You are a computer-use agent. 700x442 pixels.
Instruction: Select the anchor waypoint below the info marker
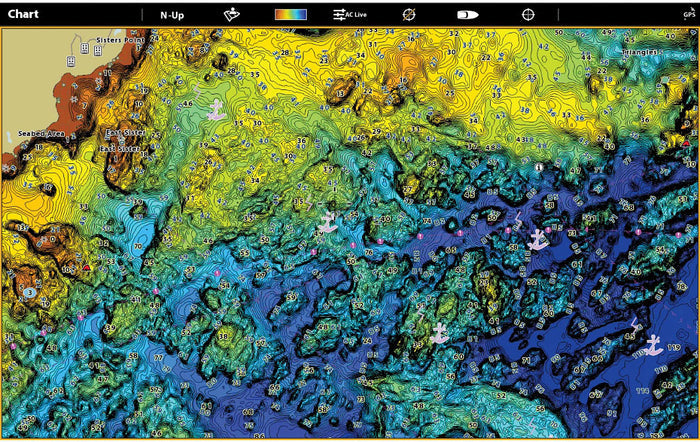538,240
